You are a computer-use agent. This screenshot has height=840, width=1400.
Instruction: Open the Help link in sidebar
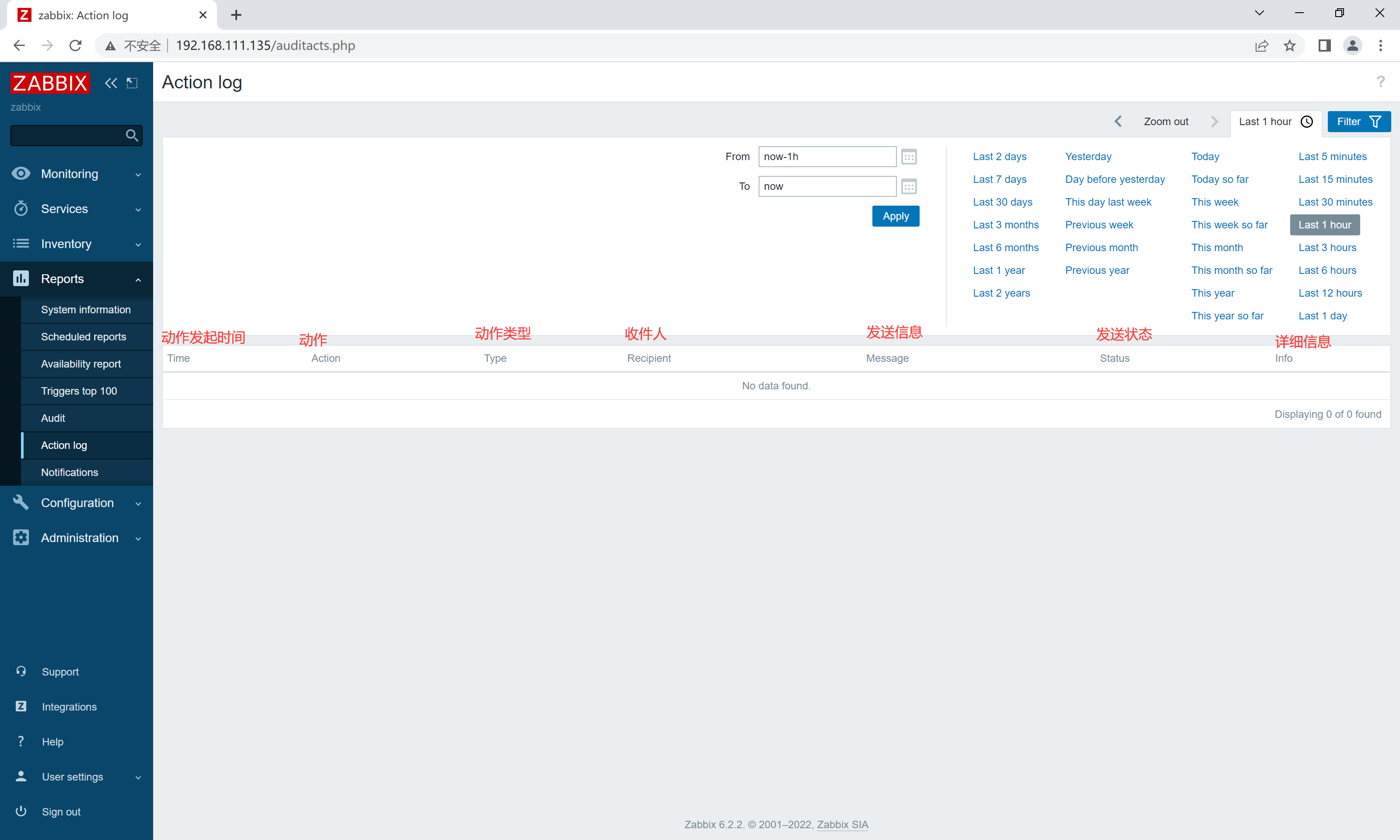click(x=52, y=742)
